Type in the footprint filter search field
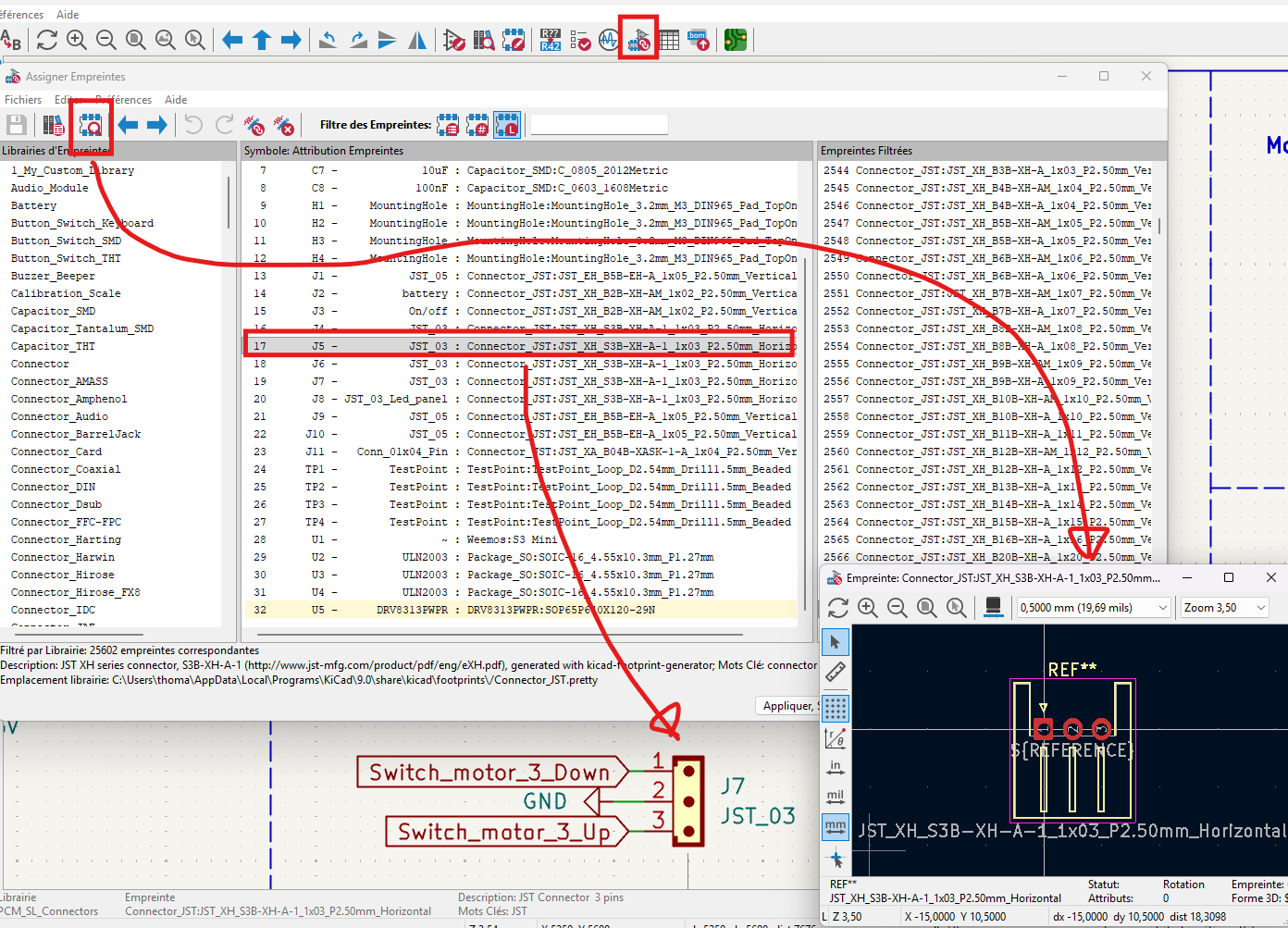This screenshot has height=928, width=1288. click(x=599, y=125)
